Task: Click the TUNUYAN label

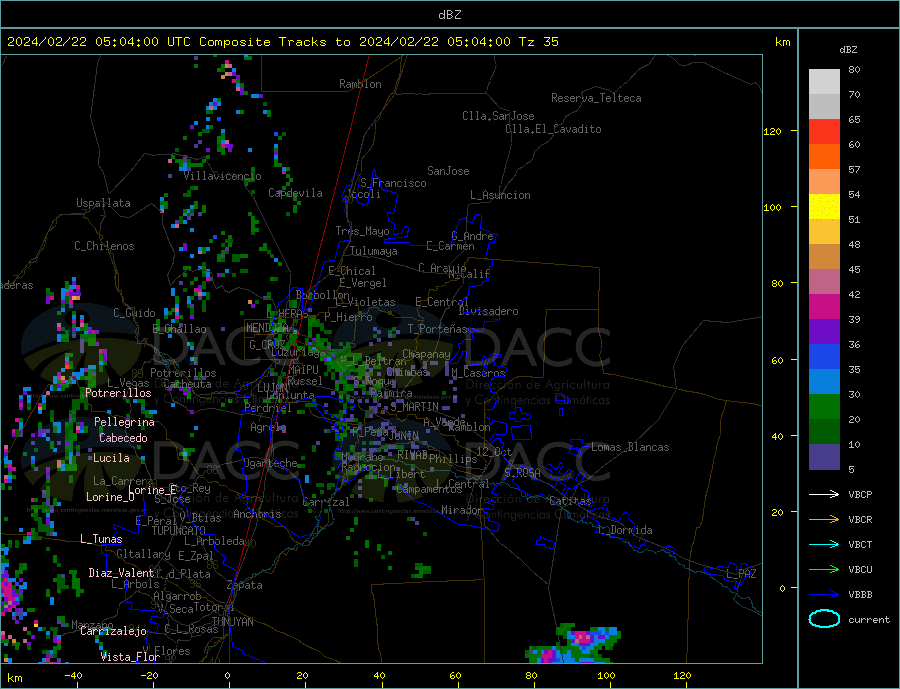Action: point(232,622)
